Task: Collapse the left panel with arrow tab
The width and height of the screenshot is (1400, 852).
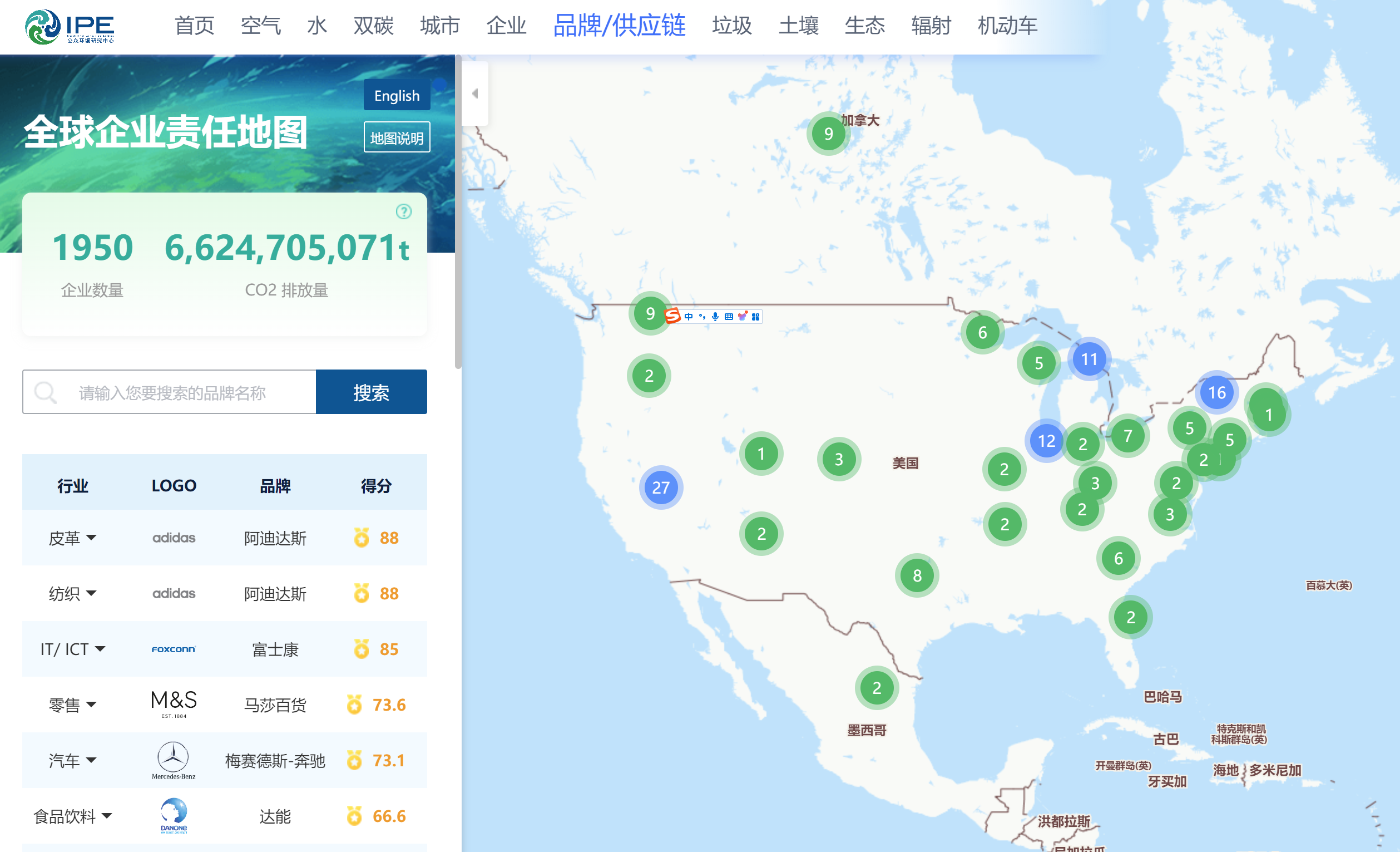Action: click(x=475, y=93)
